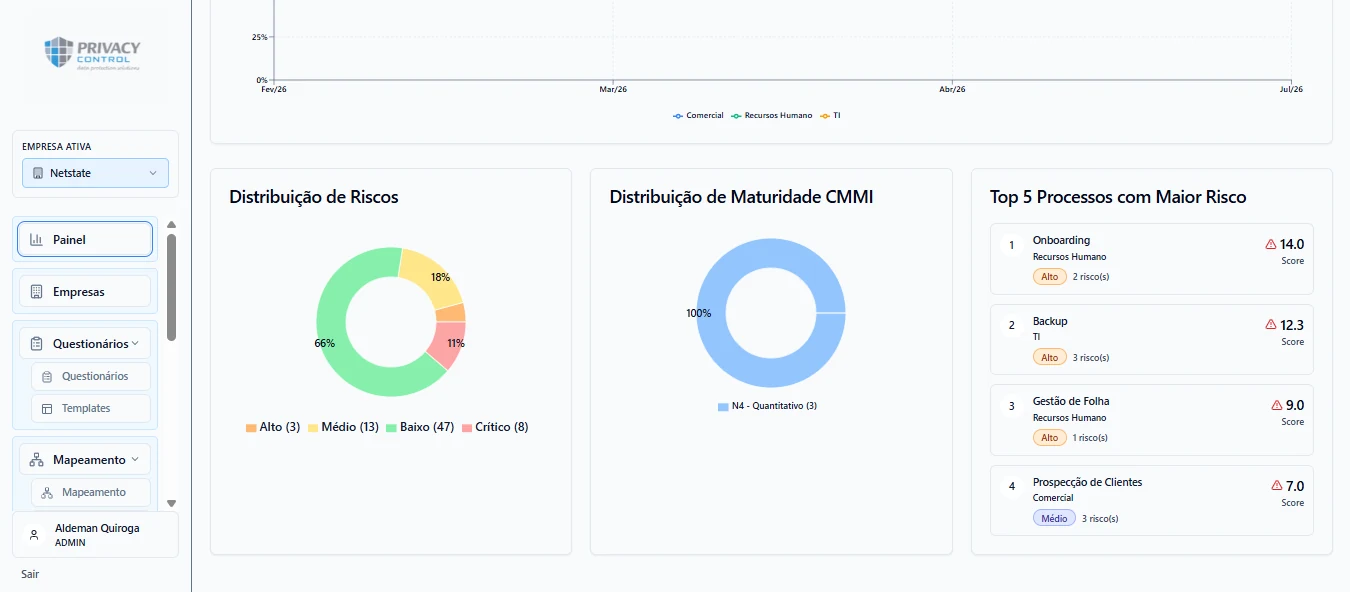Viewport: 1350px width, 592px height.
Task: Click the user avatar icon for Aldeman Quiroga
Action: [34, 535]
